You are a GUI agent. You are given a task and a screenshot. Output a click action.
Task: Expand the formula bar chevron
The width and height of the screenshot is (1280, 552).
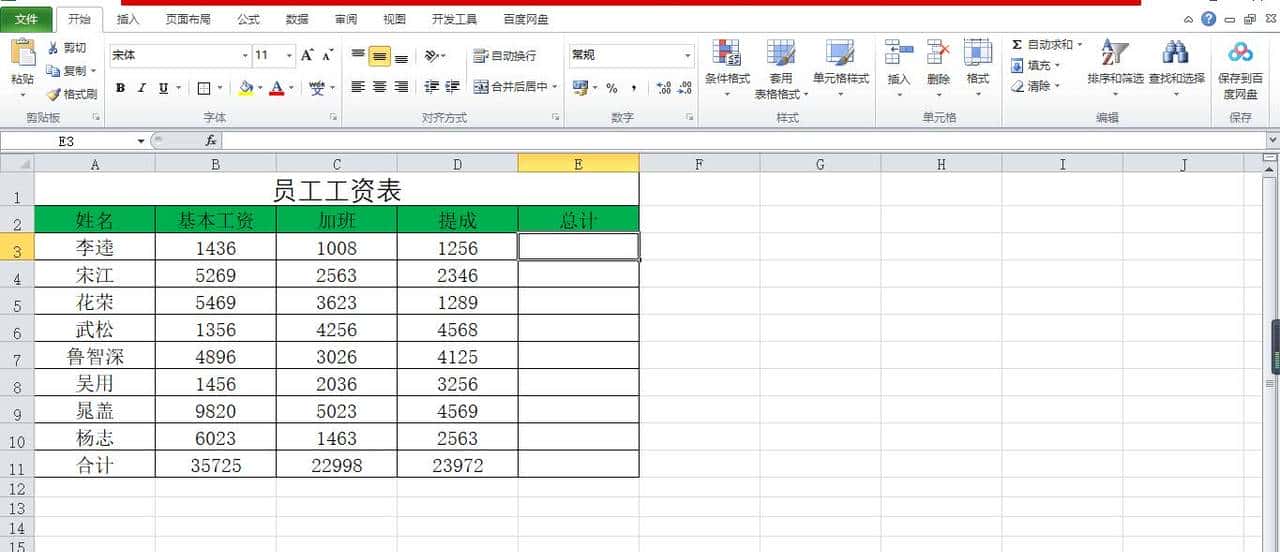tap(1272, 141)
